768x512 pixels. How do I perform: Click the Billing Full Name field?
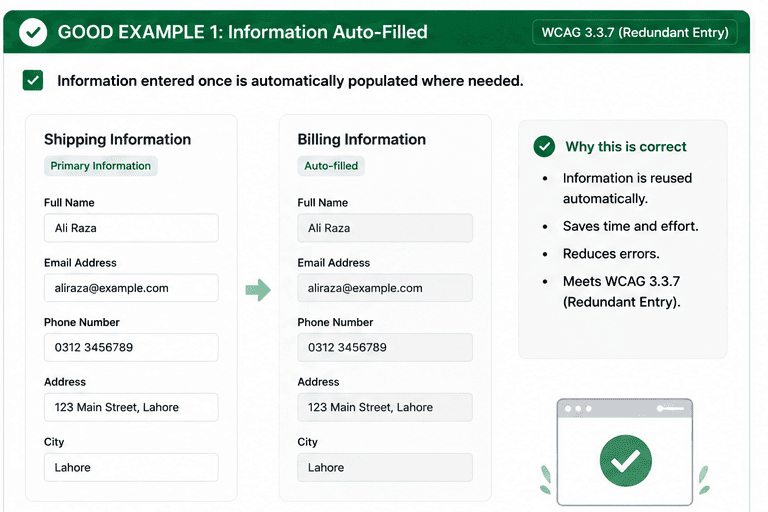click(385, 228)
